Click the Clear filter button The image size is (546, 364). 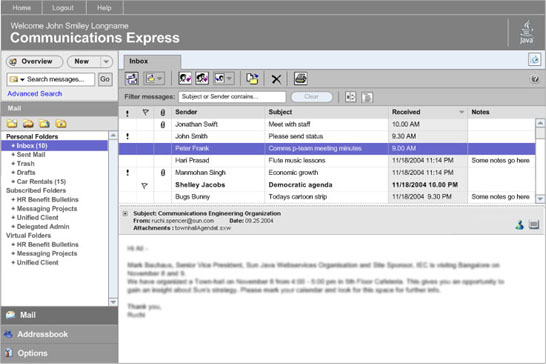tap(312, 97)
